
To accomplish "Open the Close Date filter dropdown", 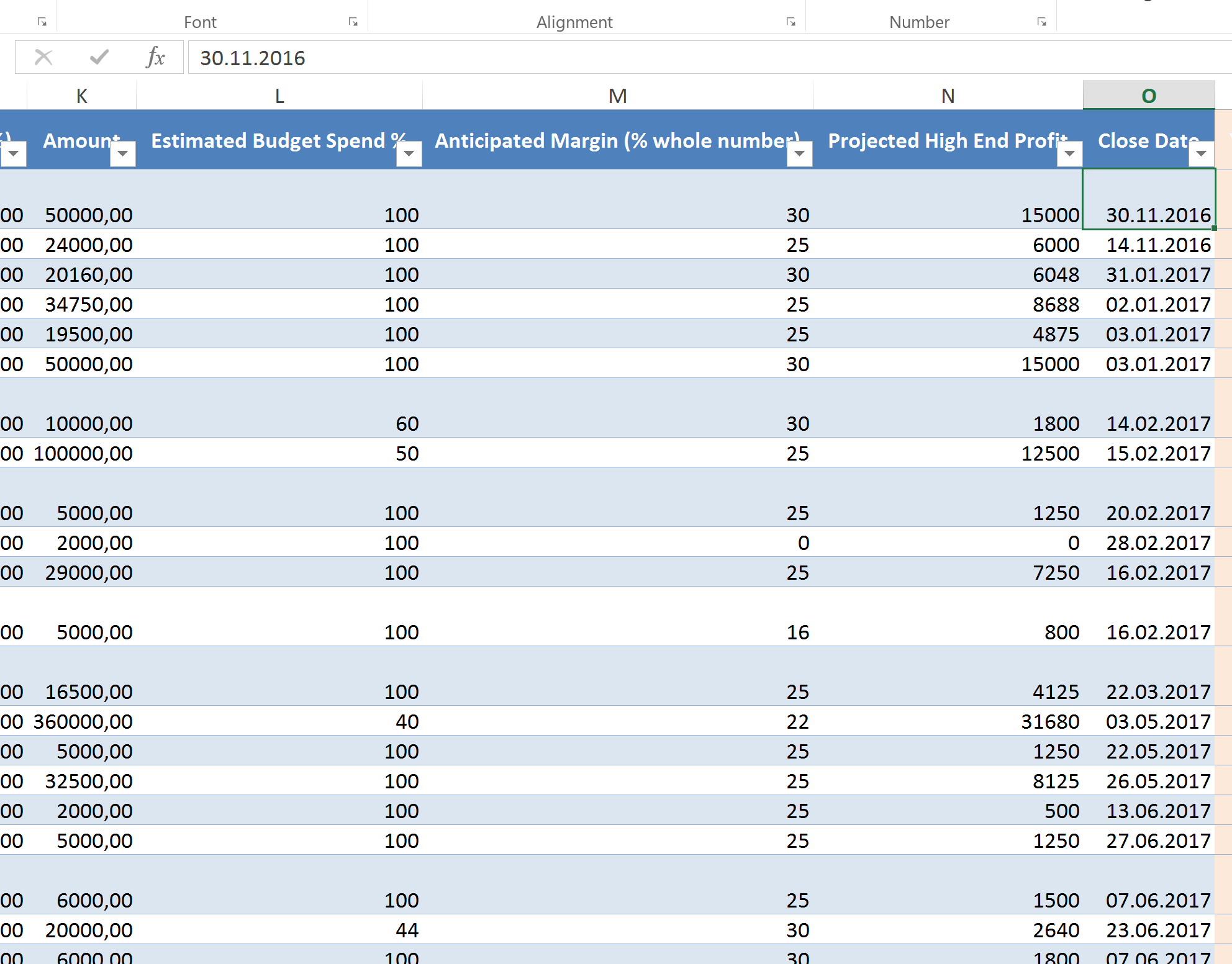I will click(1201, 153).
